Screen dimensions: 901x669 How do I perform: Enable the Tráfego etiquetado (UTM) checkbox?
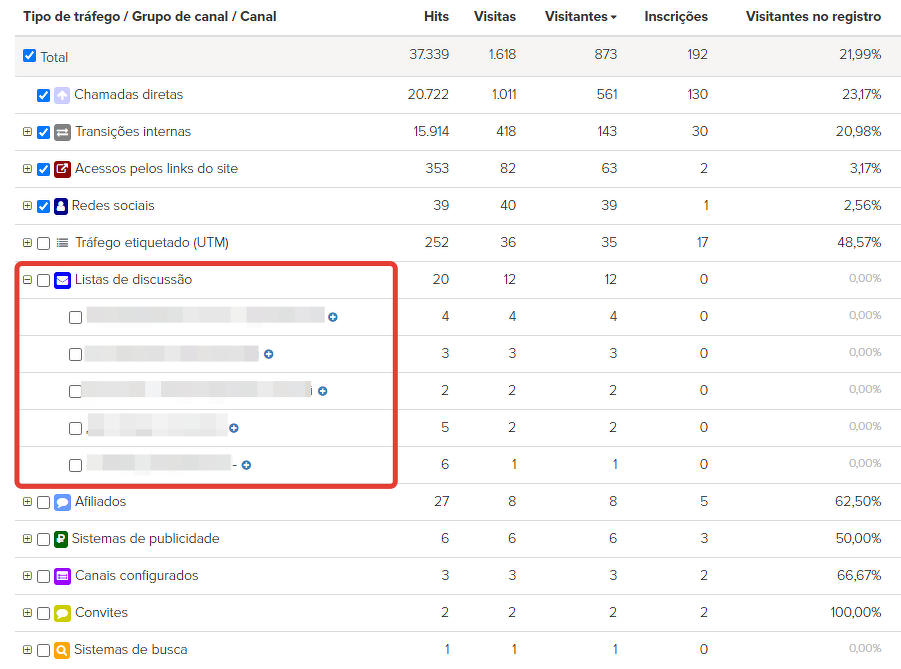(43, 243)
